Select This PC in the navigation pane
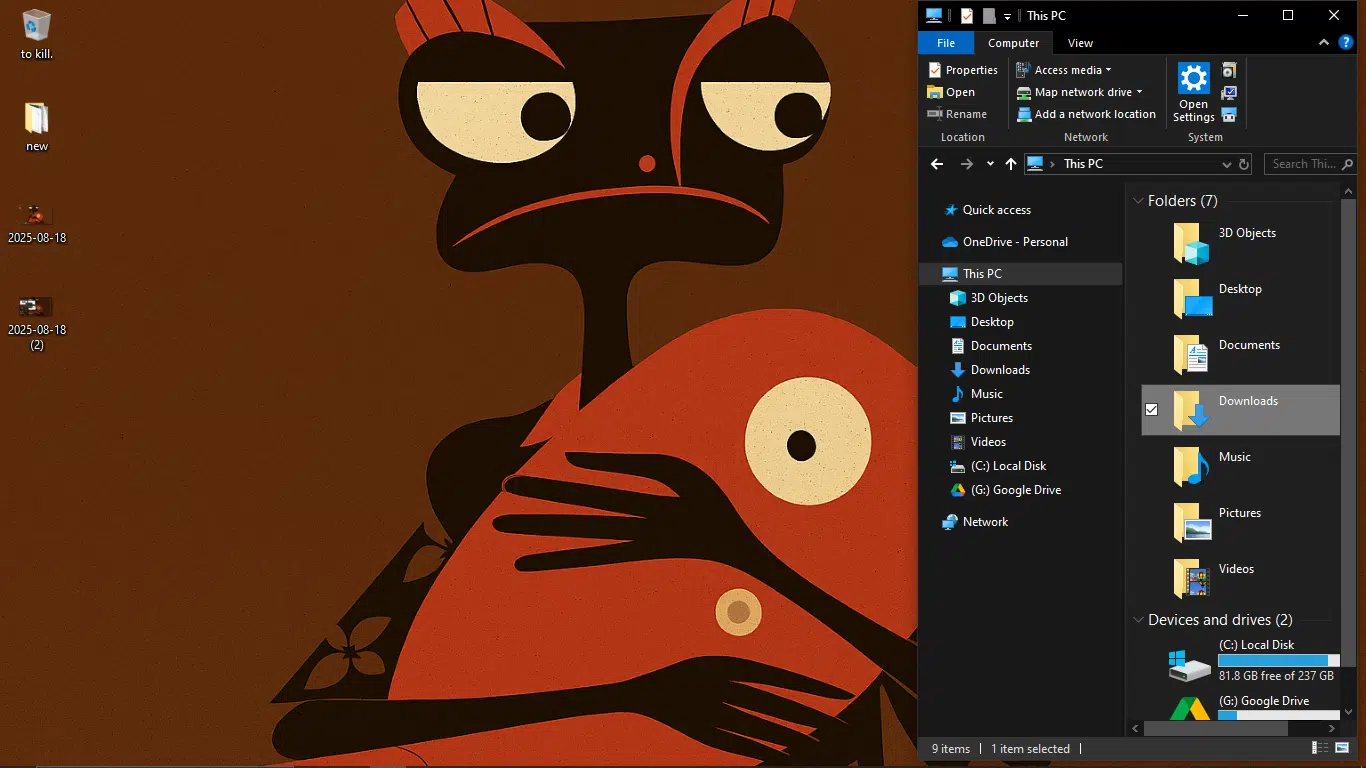 click(x=1020, y=274)
